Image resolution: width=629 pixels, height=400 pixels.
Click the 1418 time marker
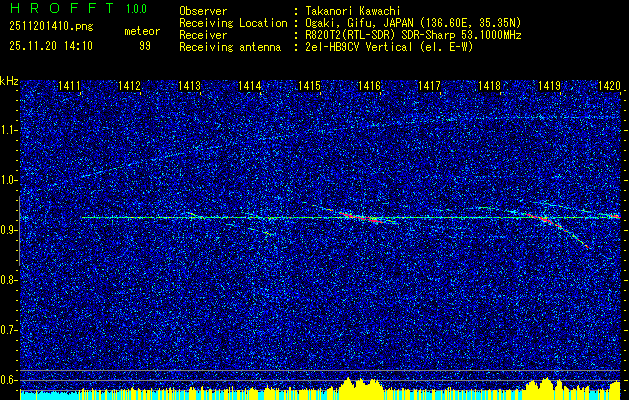tap(489, 85)
